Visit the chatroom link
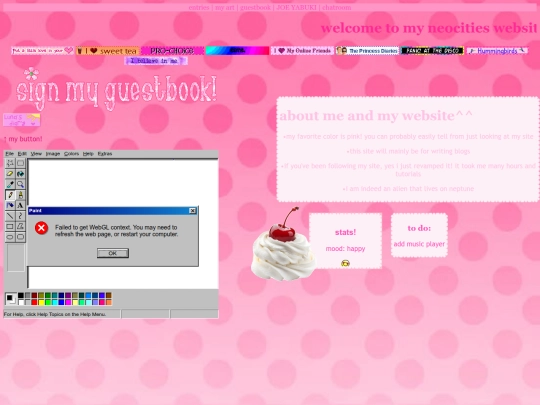 [336, 8]
